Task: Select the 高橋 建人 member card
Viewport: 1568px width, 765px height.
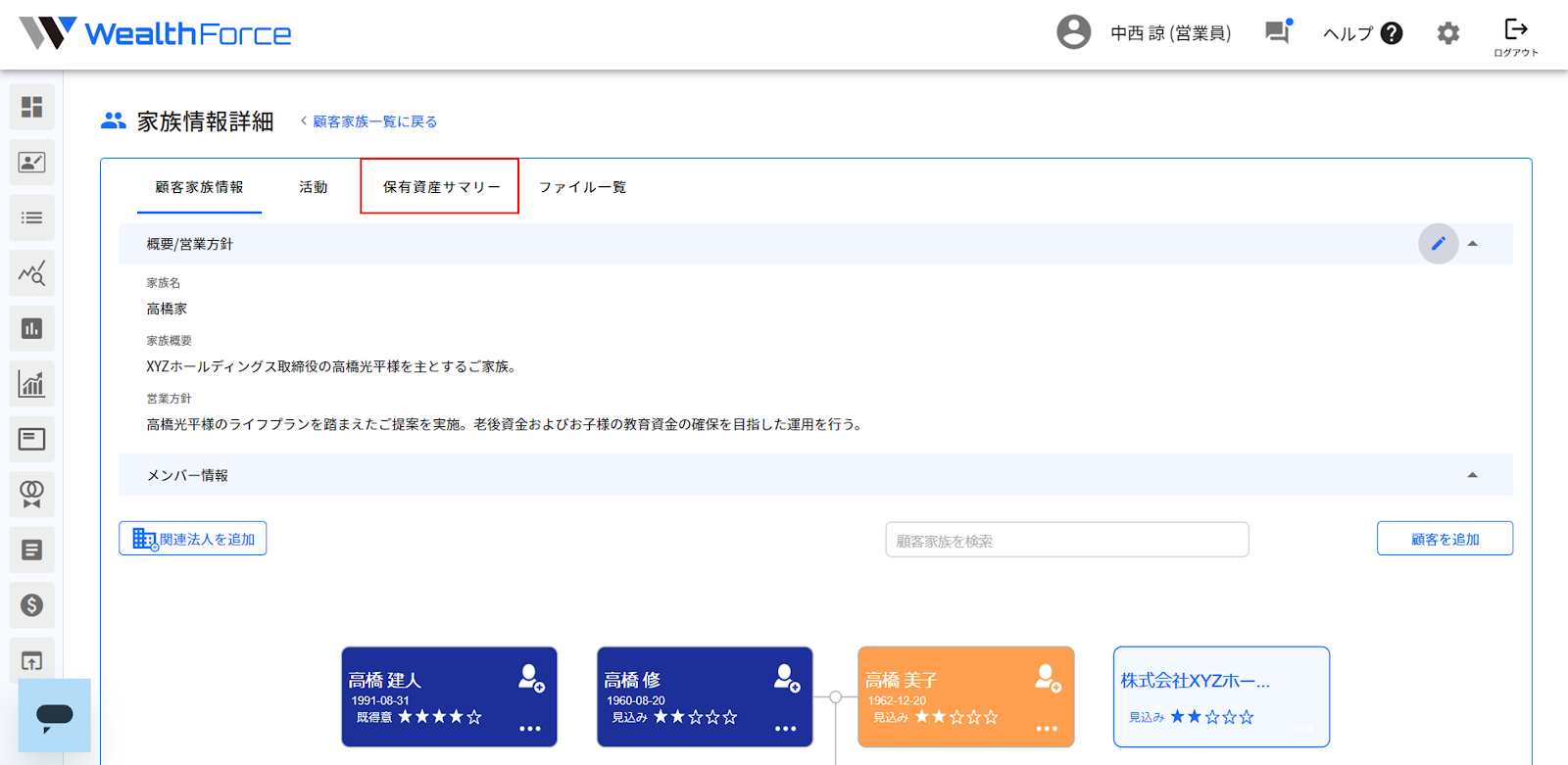Action: (449, 696)
